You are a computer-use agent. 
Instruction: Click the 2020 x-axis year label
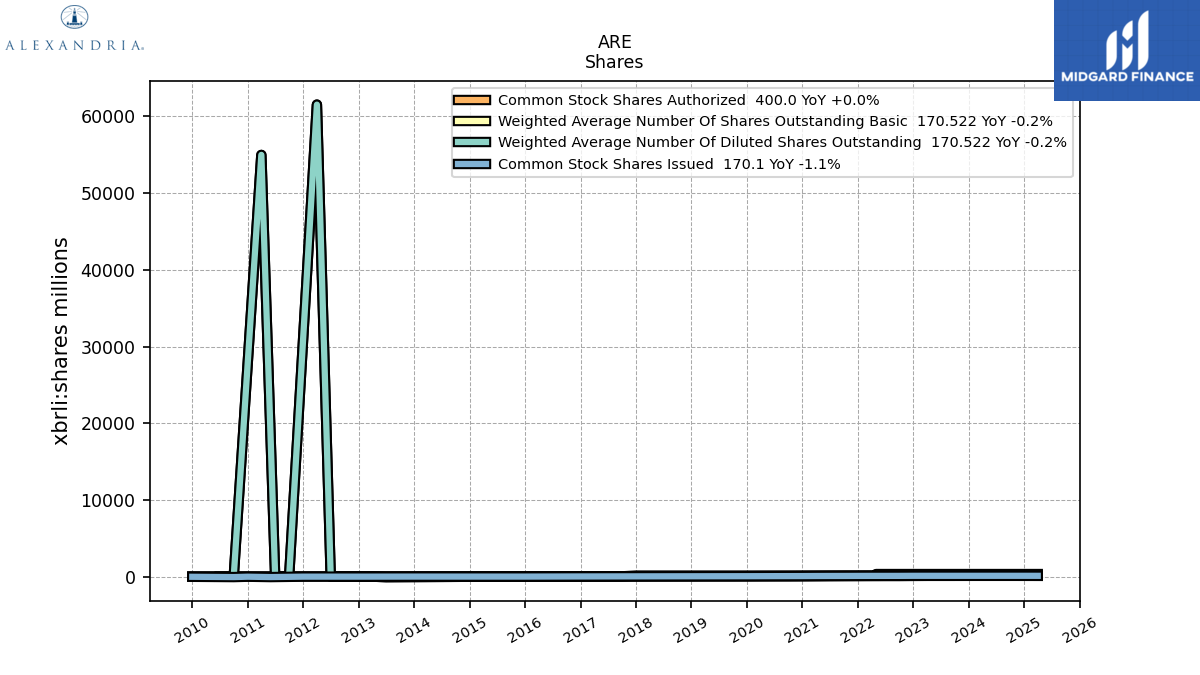click(747, 629)
